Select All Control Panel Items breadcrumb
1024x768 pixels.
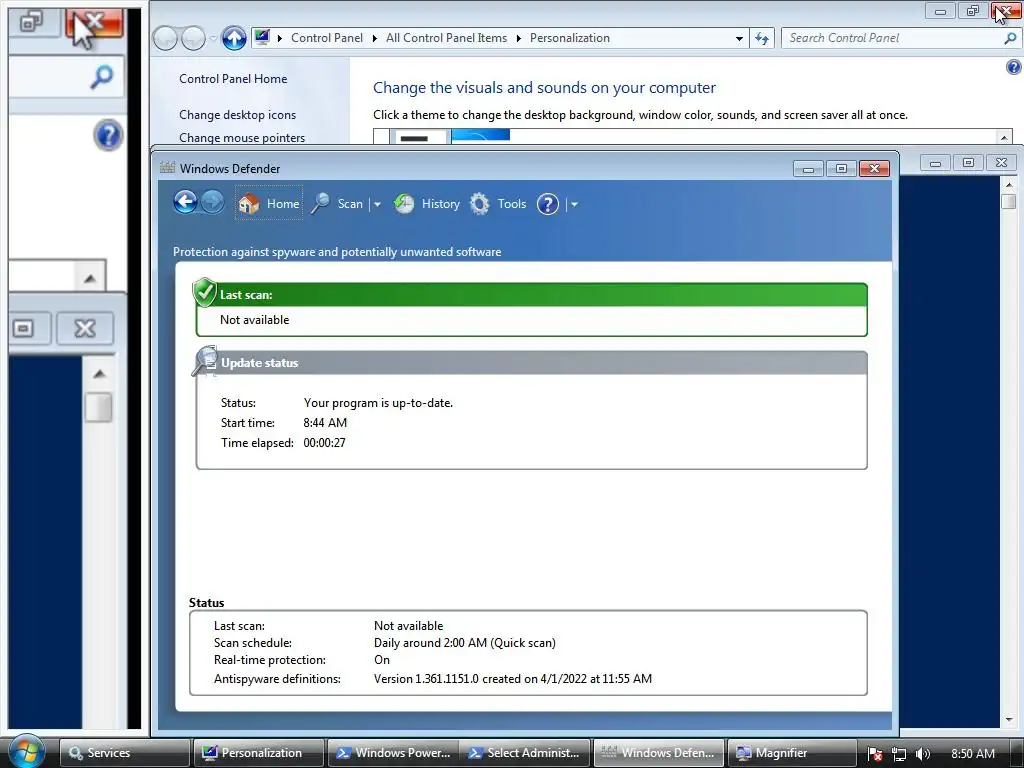[x=446, y=38]
